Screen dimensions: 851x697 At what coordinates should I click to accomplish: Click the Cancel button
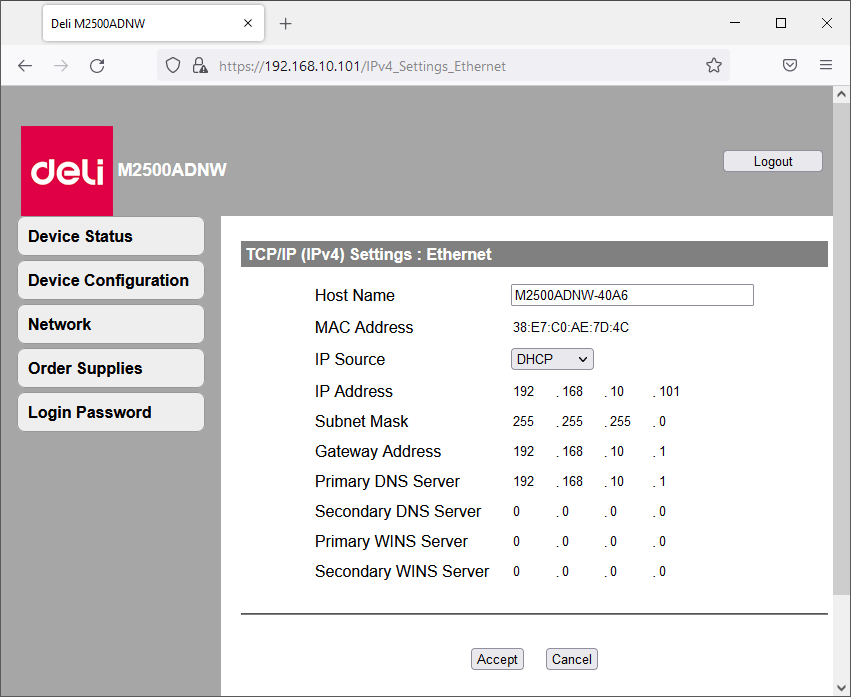tap(572, 659)
